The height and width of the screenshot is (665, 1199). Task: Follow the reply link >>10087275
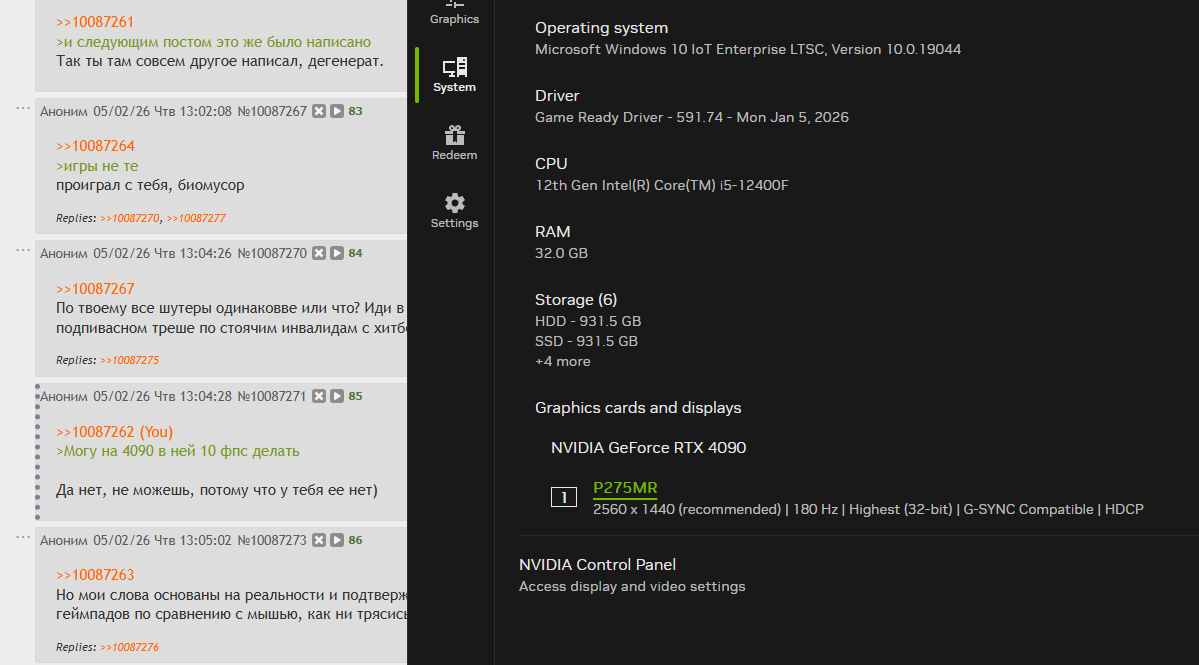129,360
